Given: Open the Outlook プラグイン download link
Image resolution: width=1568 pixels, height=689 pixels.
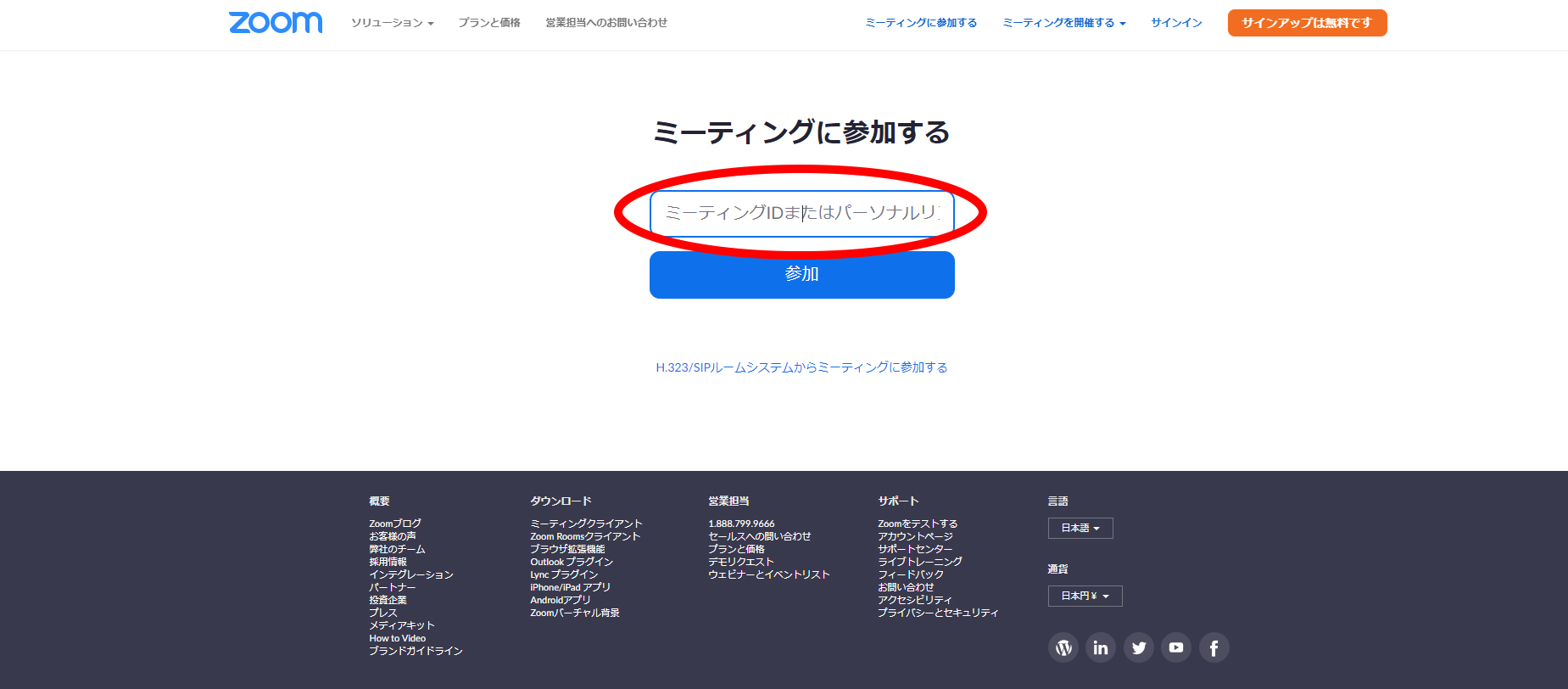Looking at the screenshot, I should (572, 562).
